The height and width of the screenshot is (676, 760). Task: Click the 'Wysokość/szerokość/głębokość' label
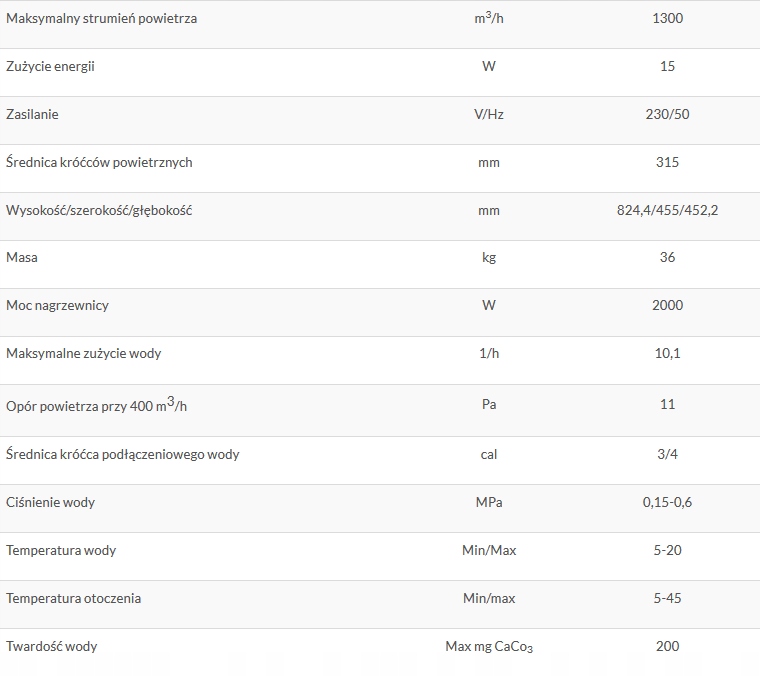click(99, 210)
